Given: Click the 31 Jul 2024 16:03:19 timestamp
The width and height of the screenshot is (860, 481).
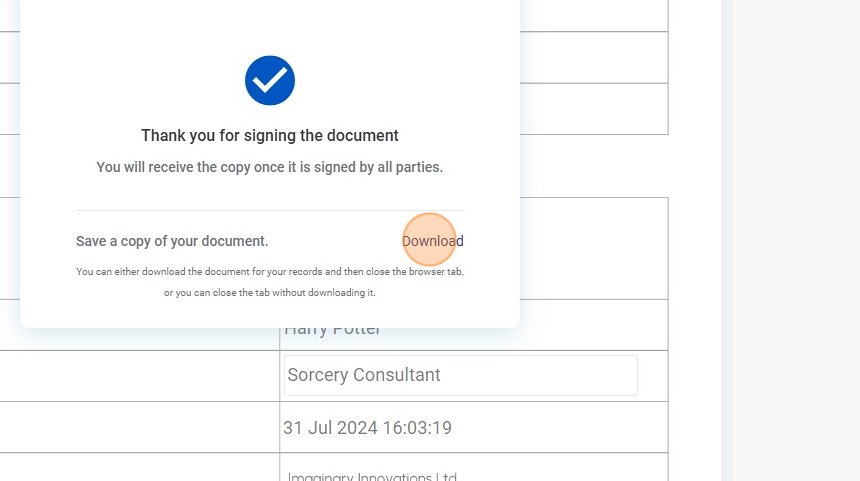Looking at the screenshot, I should 368,428.
